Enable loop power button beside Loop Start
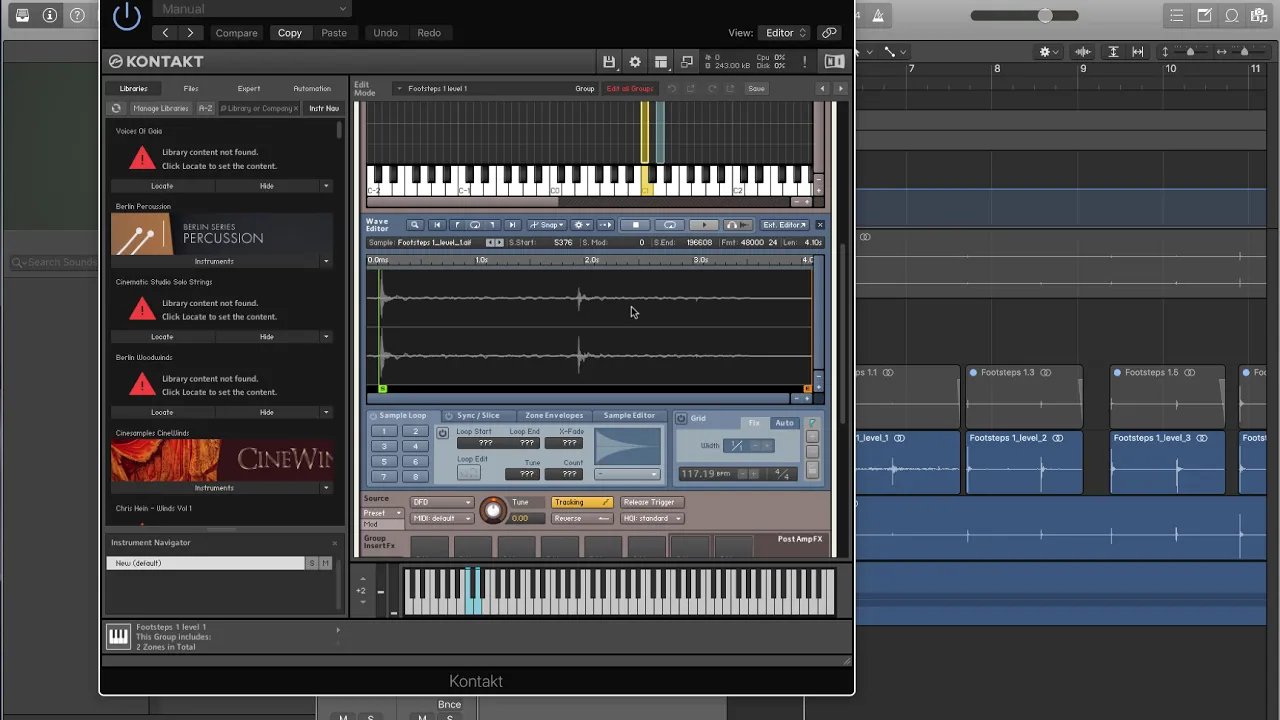The width and height of the screenshot is (1280, 720). click(x=443, y=433)
